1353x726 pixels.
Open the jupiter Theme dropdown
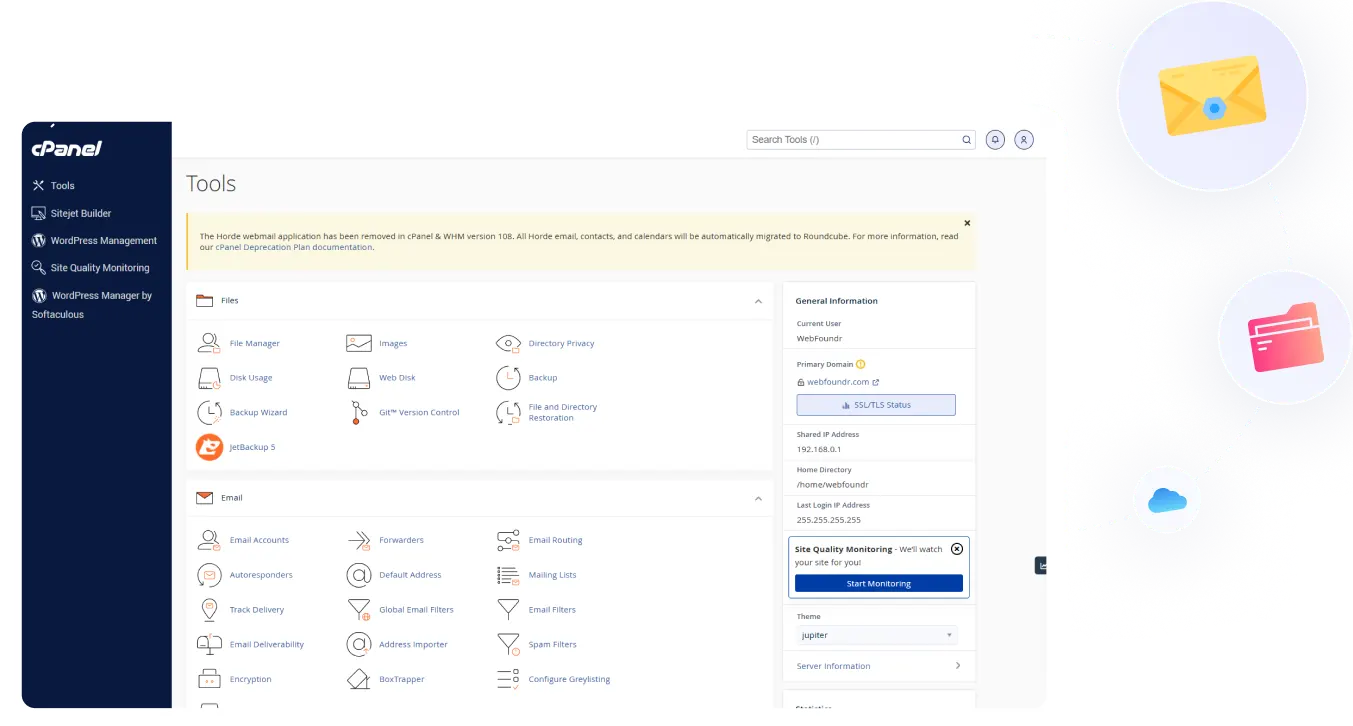point(876,635)
